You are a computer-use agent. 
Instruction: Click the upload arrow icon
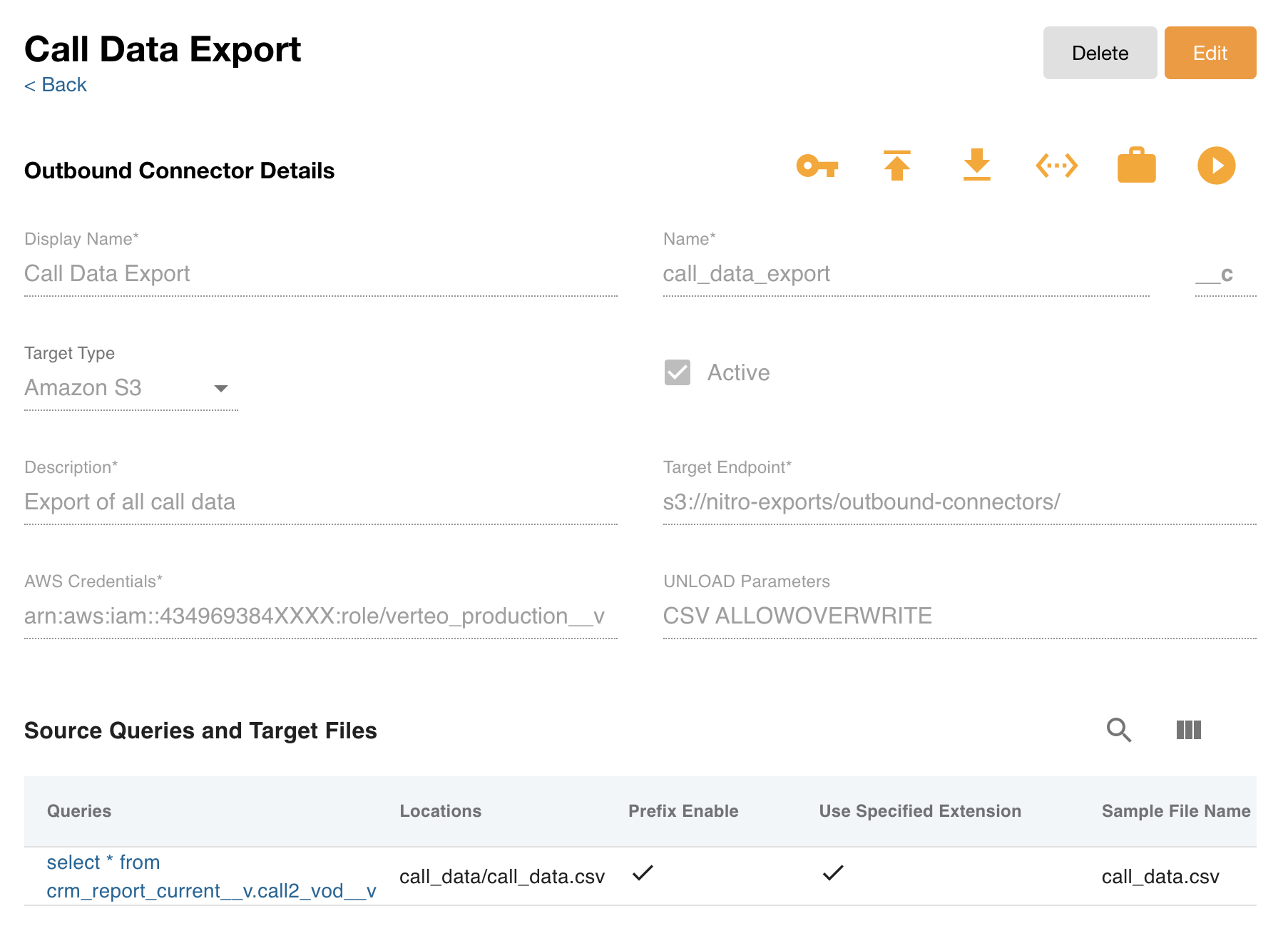tap(896, 166)
